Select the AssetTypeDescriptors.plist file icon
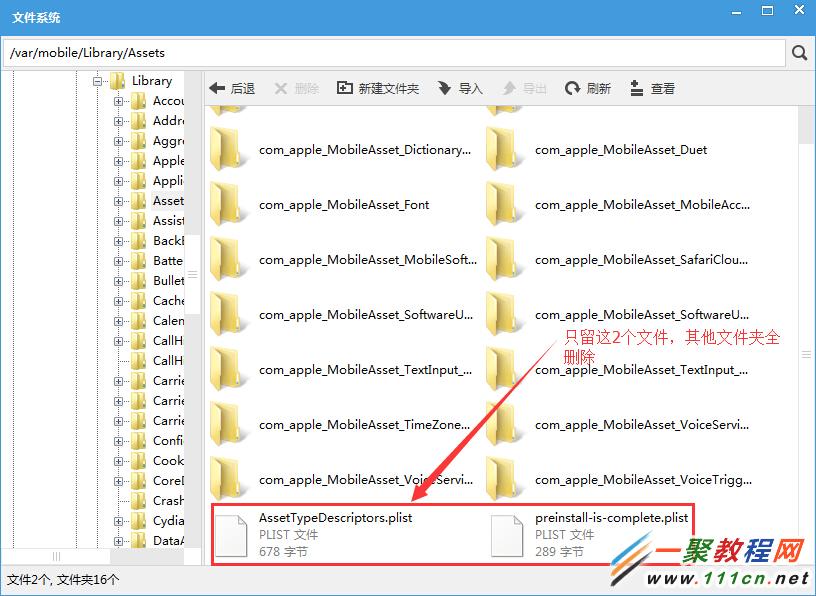The width and height of the screenshot is (816, 596). [231, 536]
